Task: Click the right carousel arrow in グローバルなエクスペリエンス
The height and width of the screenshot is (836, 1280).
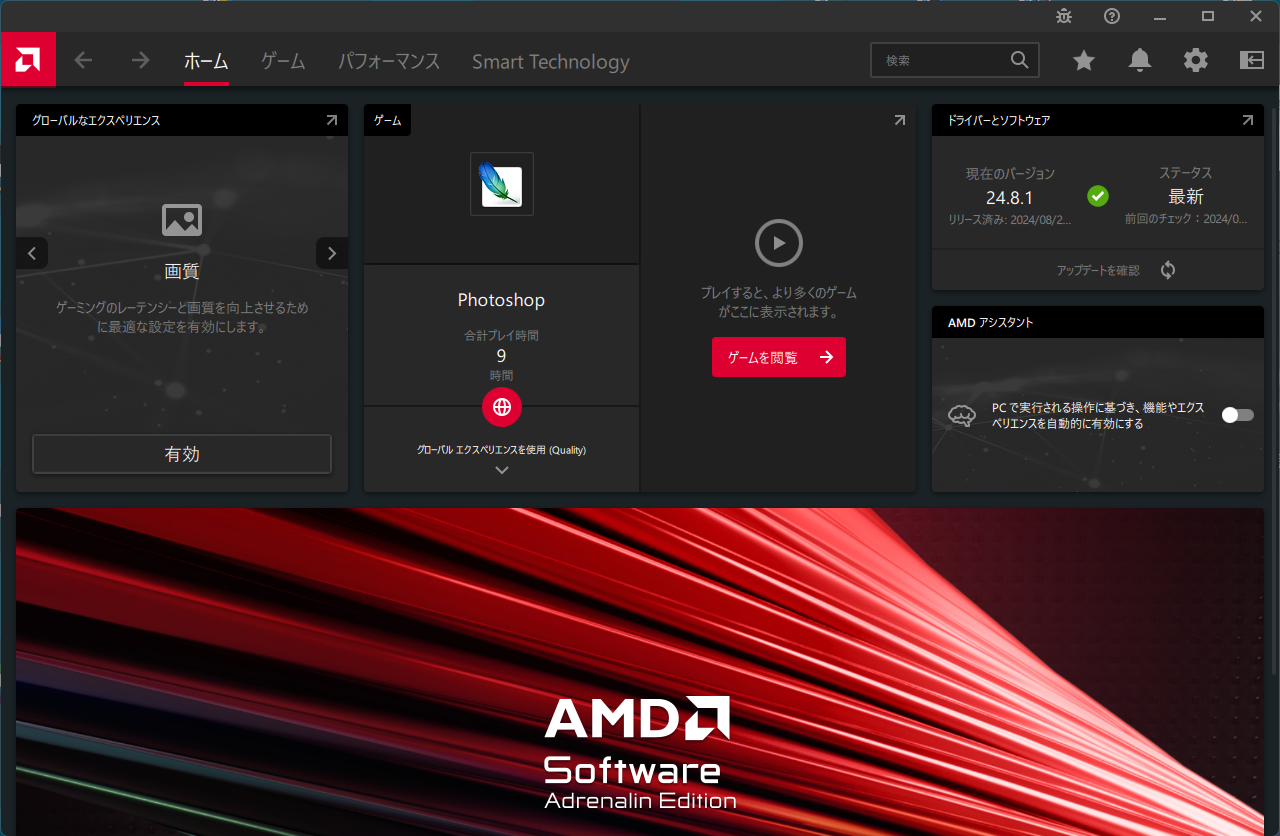Action: point(331,253)
